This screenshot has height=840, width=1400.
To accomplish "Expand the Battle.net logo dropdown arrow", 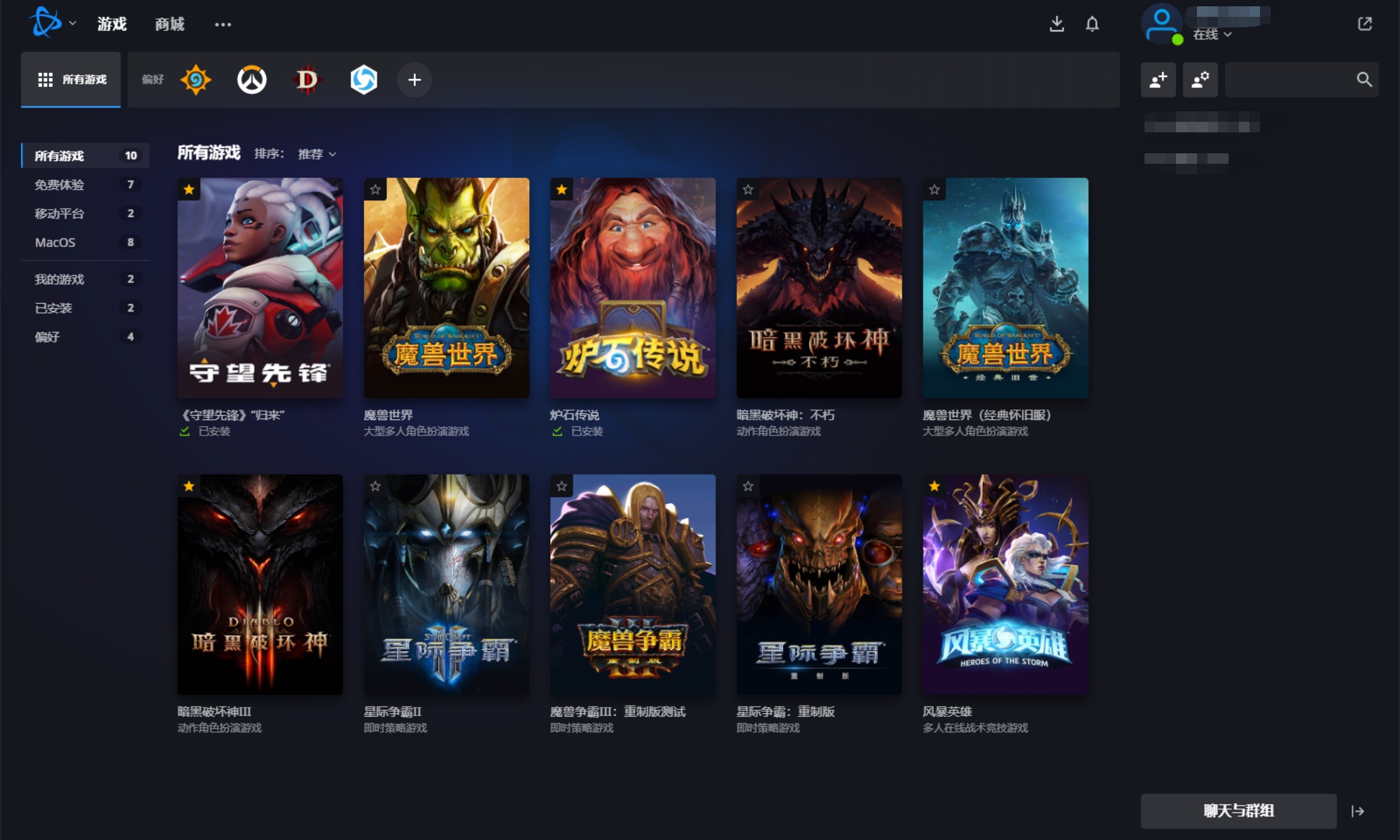I will click(x=73, y=23).
